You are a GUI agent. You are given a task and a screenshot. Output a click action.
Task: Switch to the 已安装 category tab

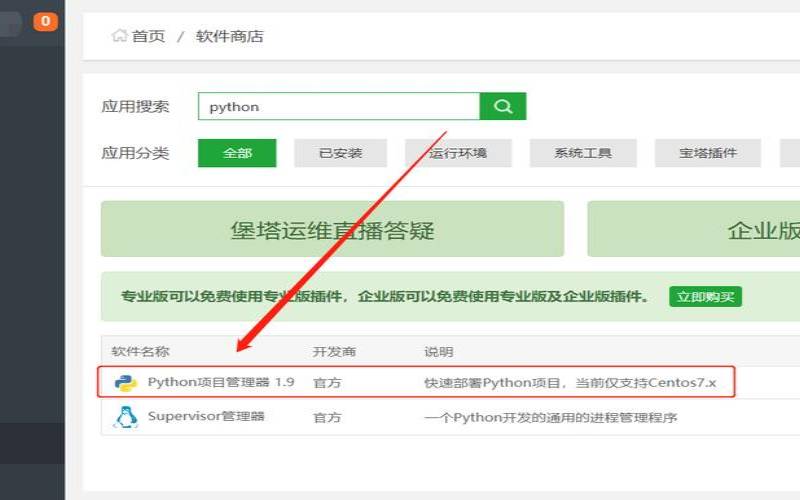click(x=340, y=153)
